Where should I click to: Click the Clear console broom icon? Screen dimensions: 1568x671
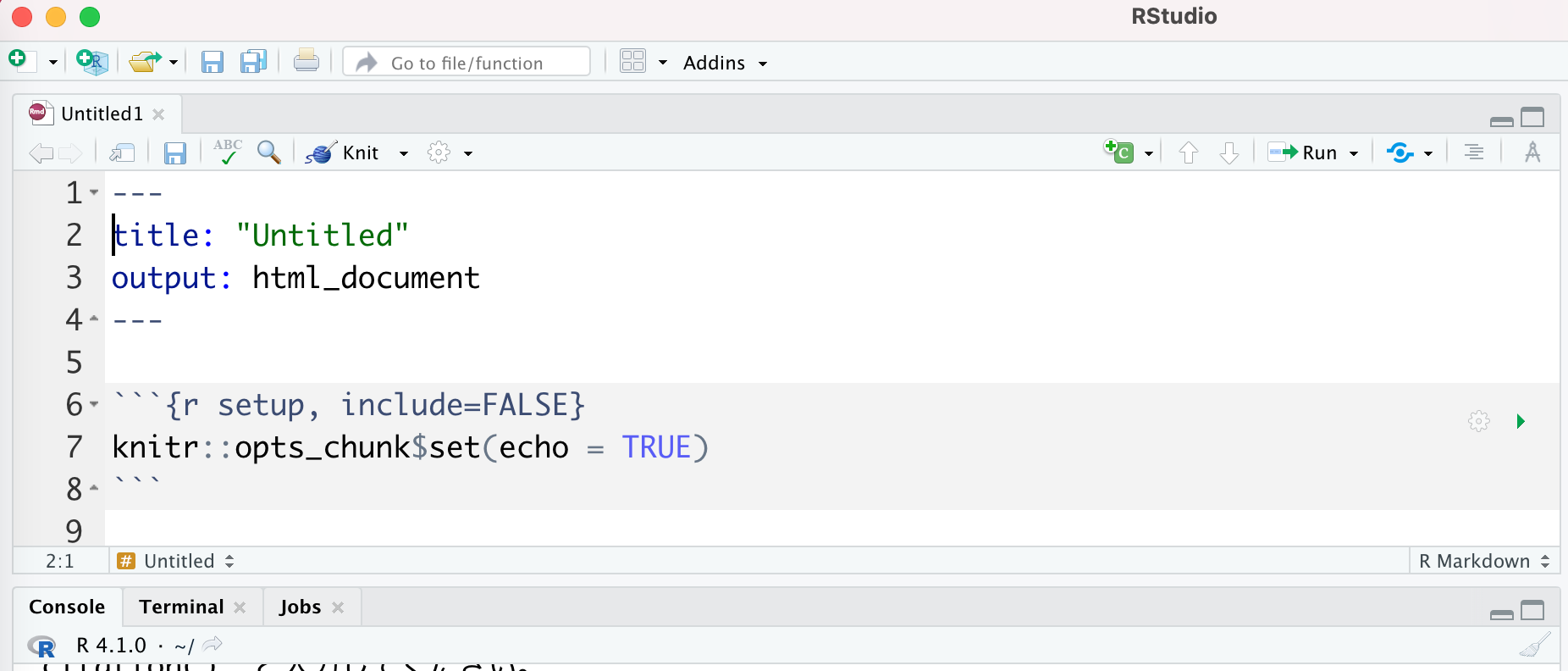point(1534,646)
